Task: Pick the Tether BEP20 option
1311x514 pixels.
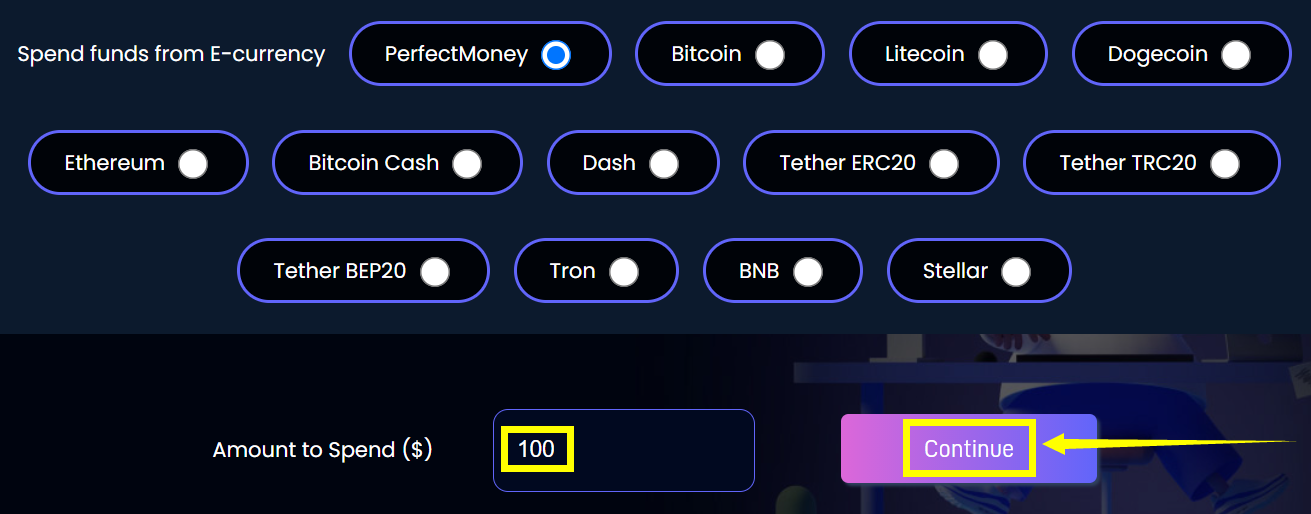Action: click(435, 271)
